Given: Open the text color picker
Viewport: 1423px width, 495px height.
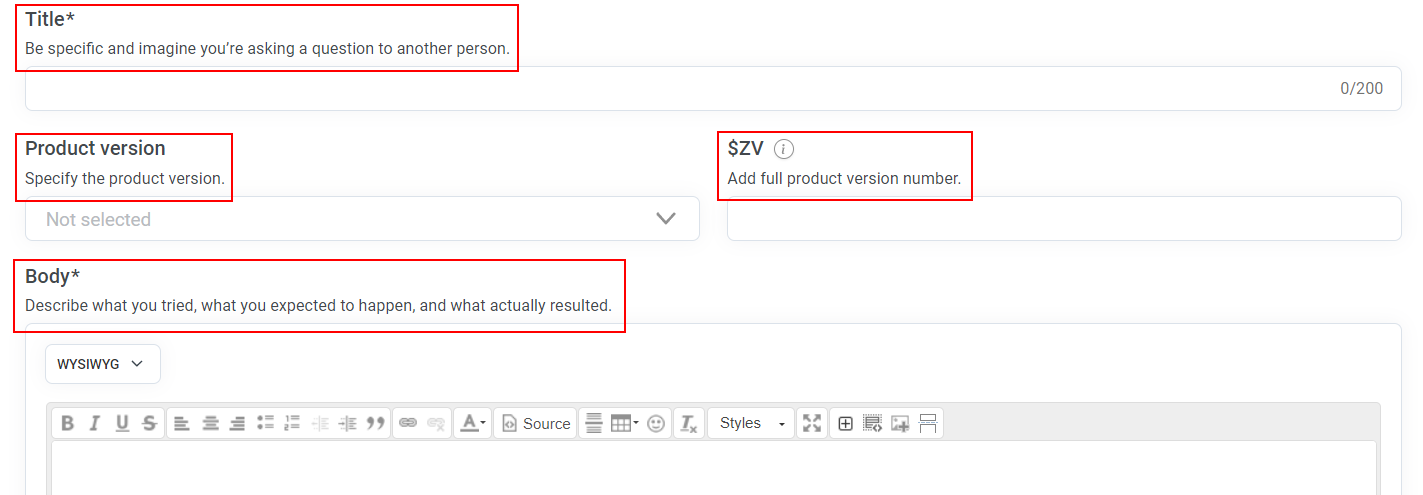Looking at the screenshot, I should click(472, 424).
